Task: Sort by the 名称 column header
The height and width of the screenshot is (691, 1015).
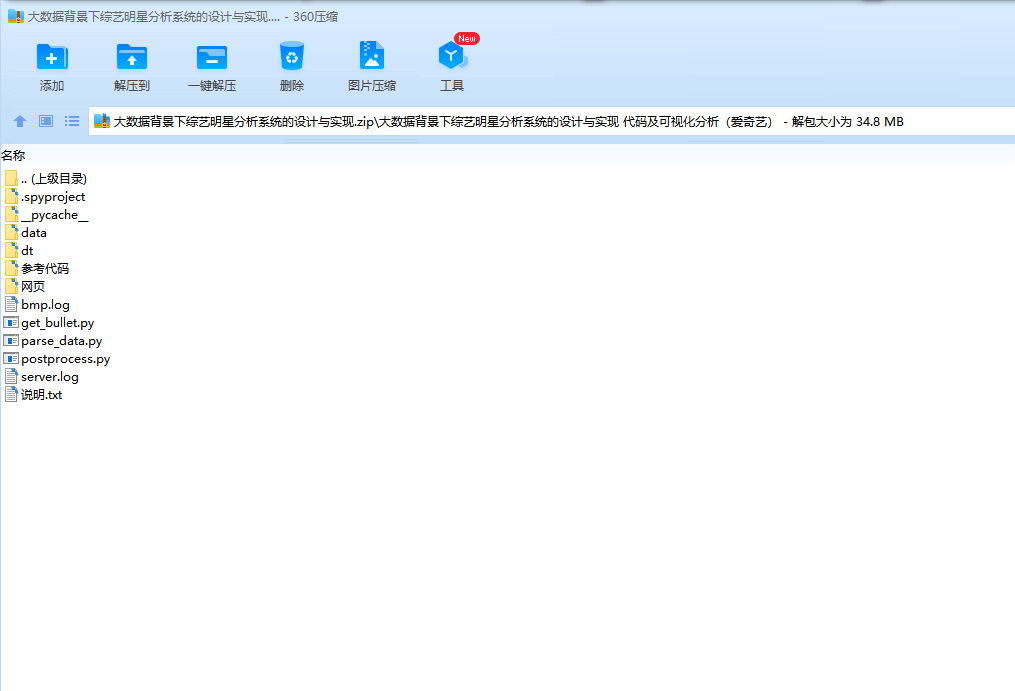Action: [x=13, y=155]
